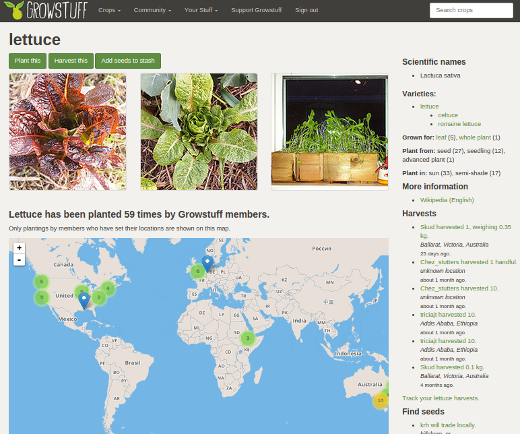The height and width of the screenshot is (434, 520).
Task: Open the Wikipedia (English) link
Action: [447, 200]
